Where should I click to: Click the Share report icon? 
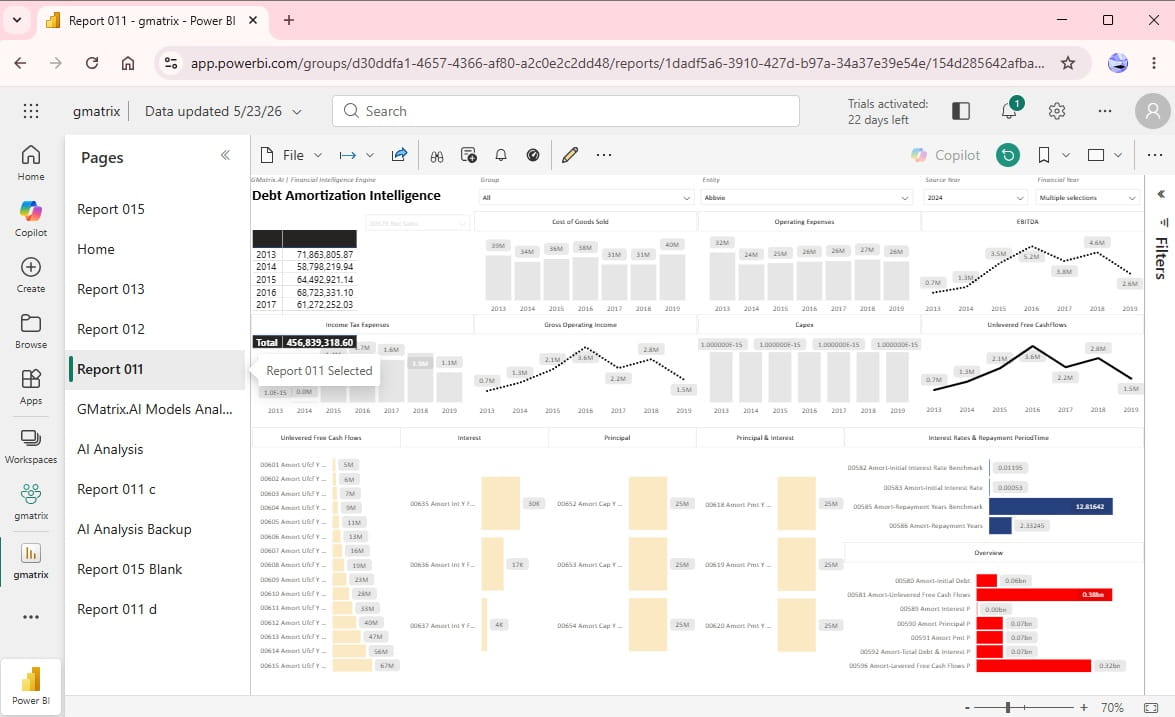399,155
